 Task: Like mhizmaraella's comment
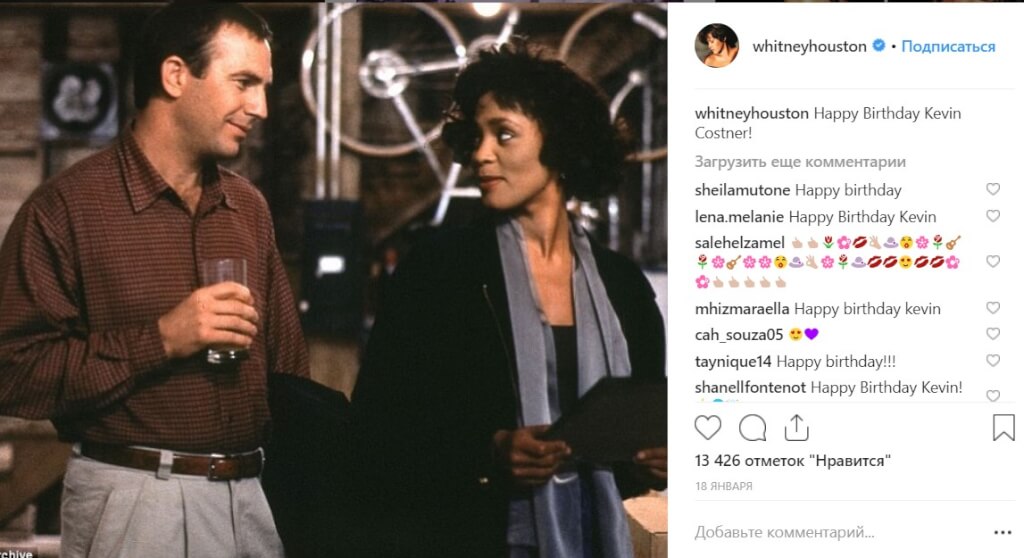coord(993,308)
